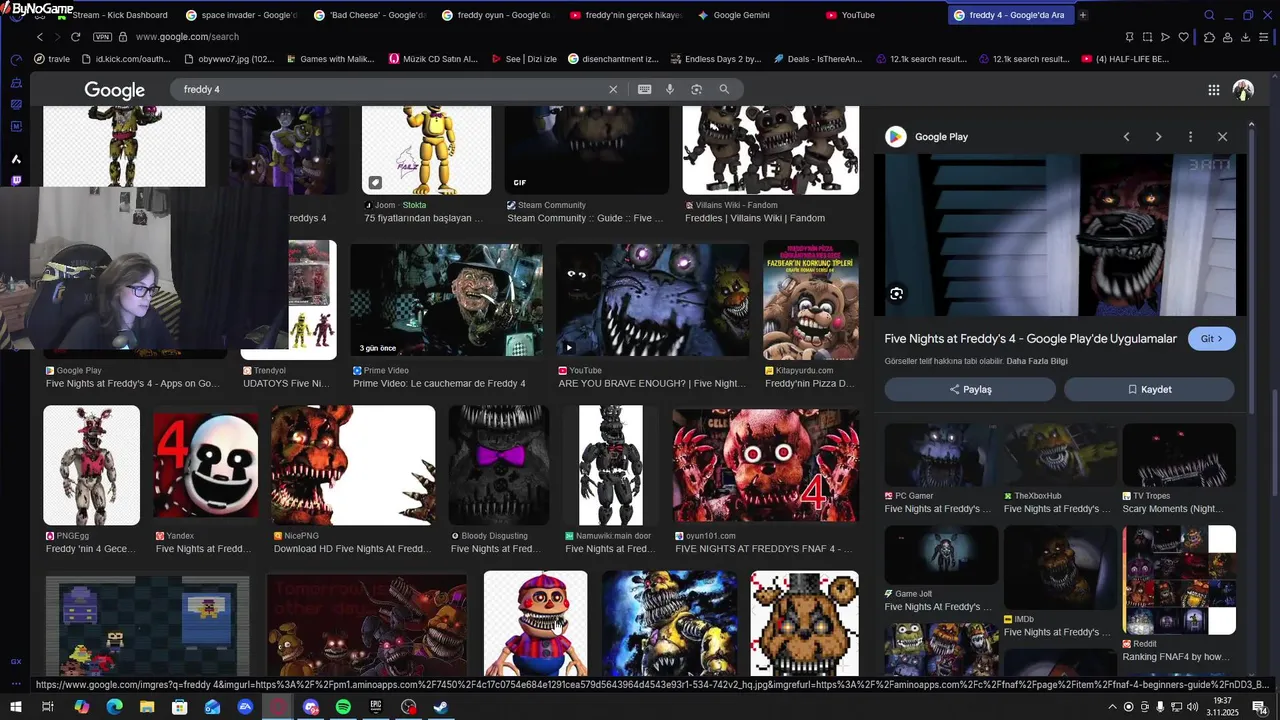Click the Paylaş share button
Screen dimensions: 1280x720
(x=970, y=389)
